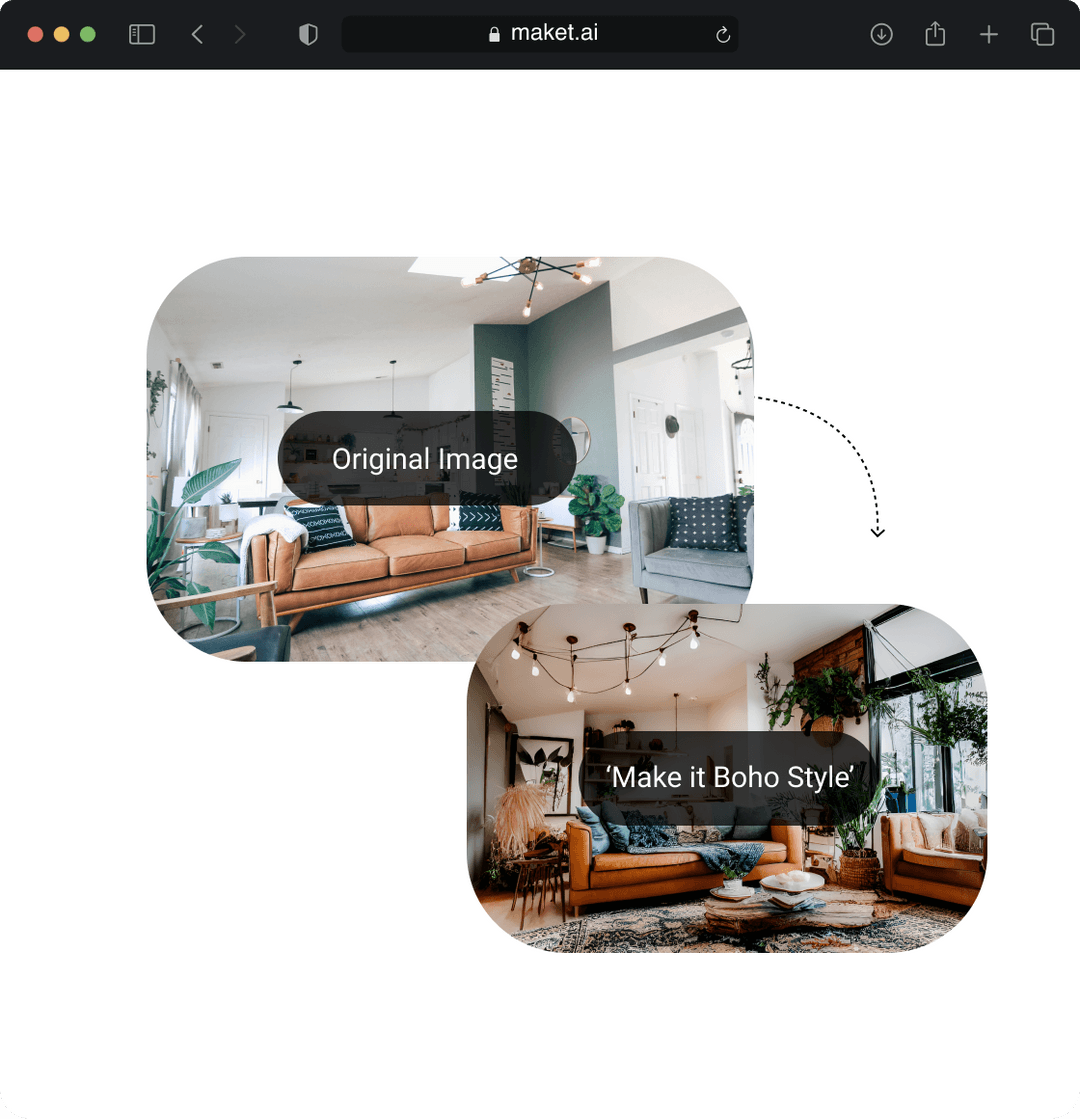1080x1119 pixels.
Task: Click the padlock in the address bar
Action: tap(494, 33)
